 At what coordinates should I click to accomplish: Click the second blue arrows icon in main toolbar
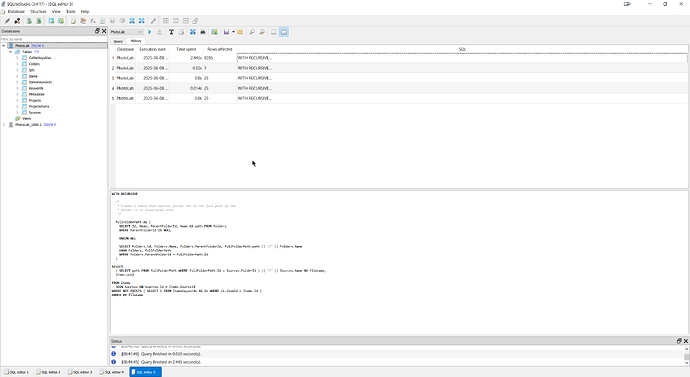142,21
